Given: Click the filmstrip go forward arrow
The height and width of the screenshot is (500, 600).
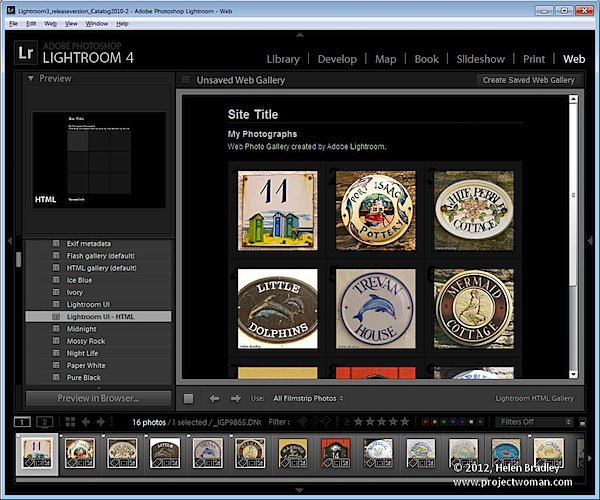Looking at the screenshot, I should (x=101, y=422).
